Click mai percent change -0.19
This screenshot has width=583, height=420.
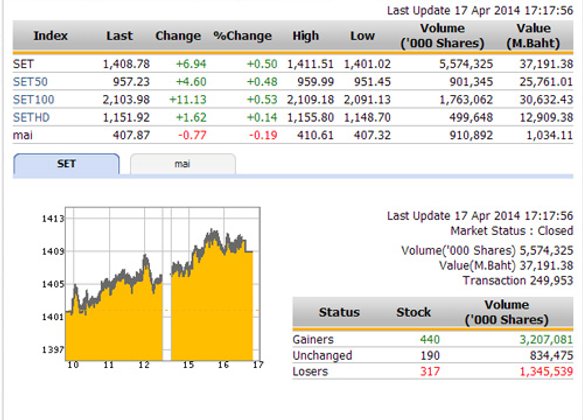(263, 135)
